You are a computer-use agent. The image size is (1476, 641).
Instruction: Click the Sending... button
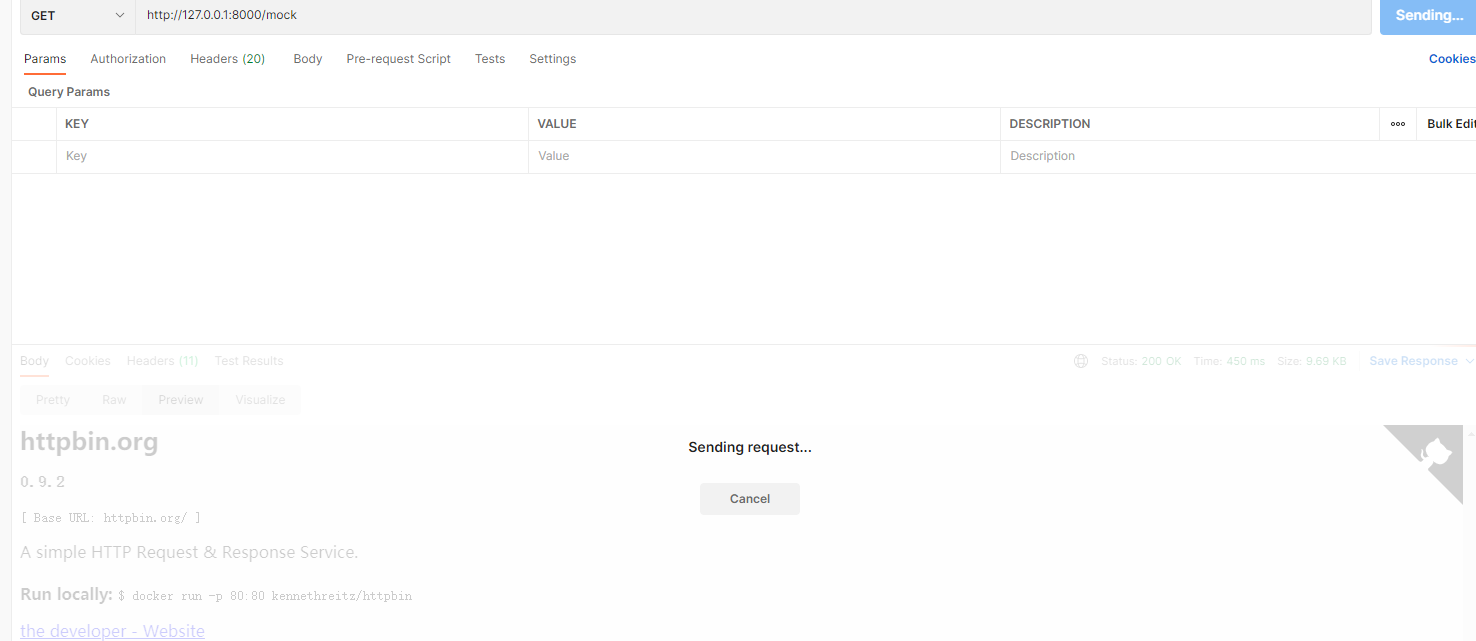(1428, 16)
